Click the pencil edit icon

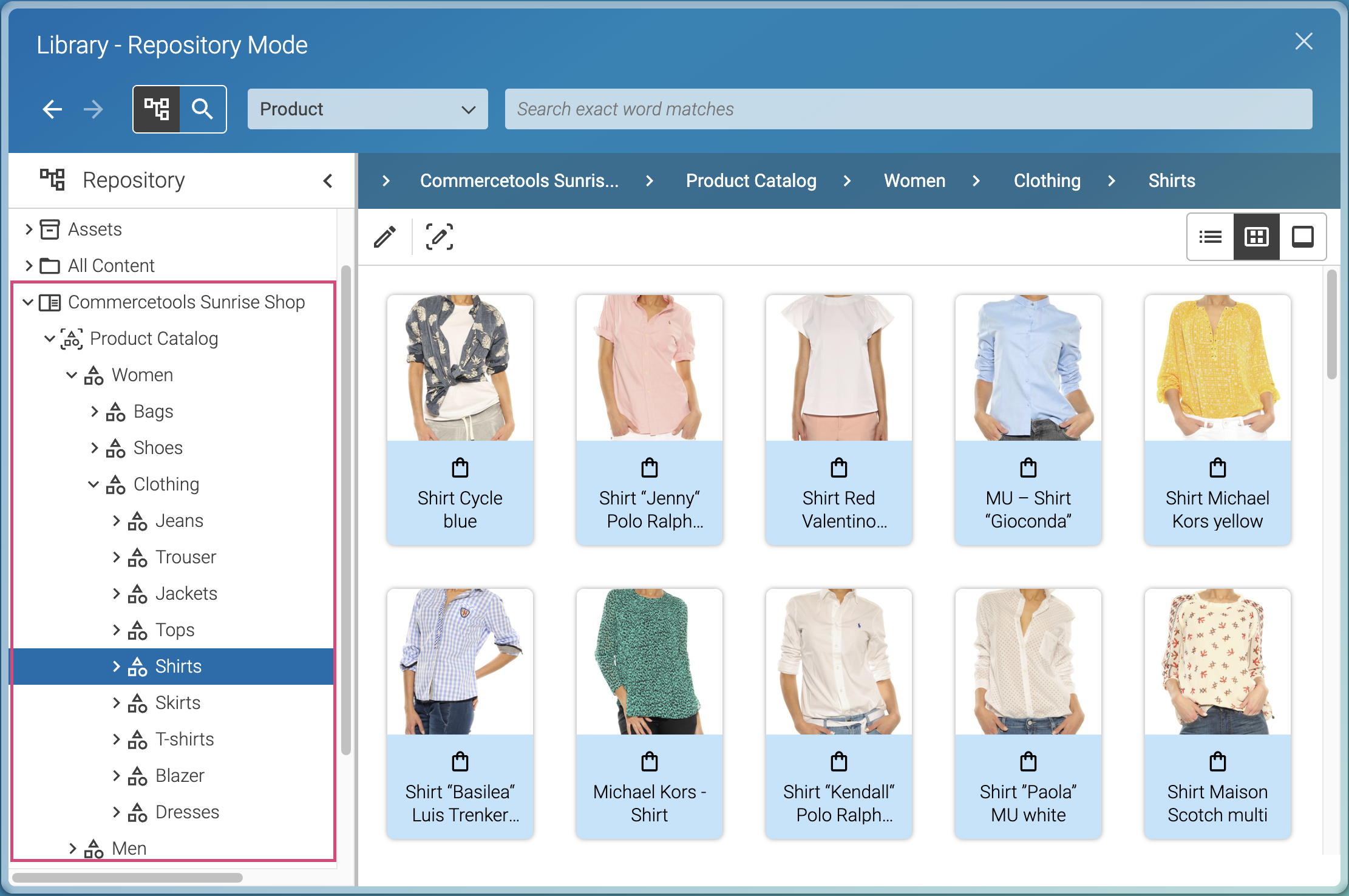pyautogui.click(x=385, y=237)
